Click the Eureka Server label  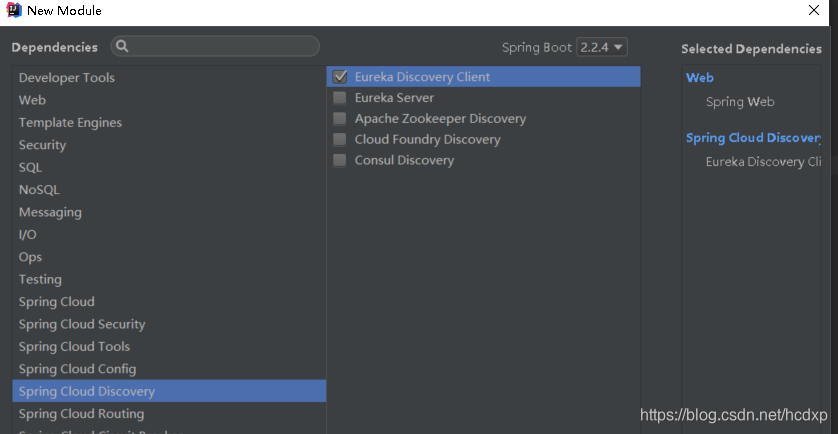394,98
